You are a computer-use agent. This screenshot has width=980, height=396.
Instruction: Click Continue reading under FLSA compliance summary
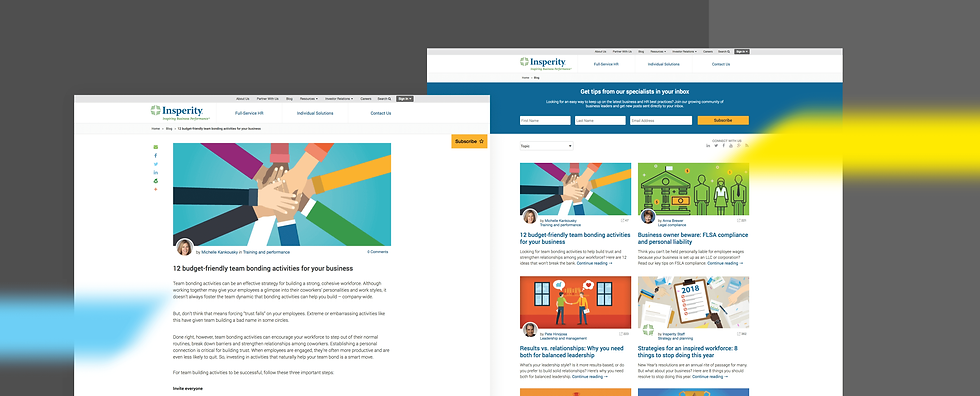click(725, 263)
